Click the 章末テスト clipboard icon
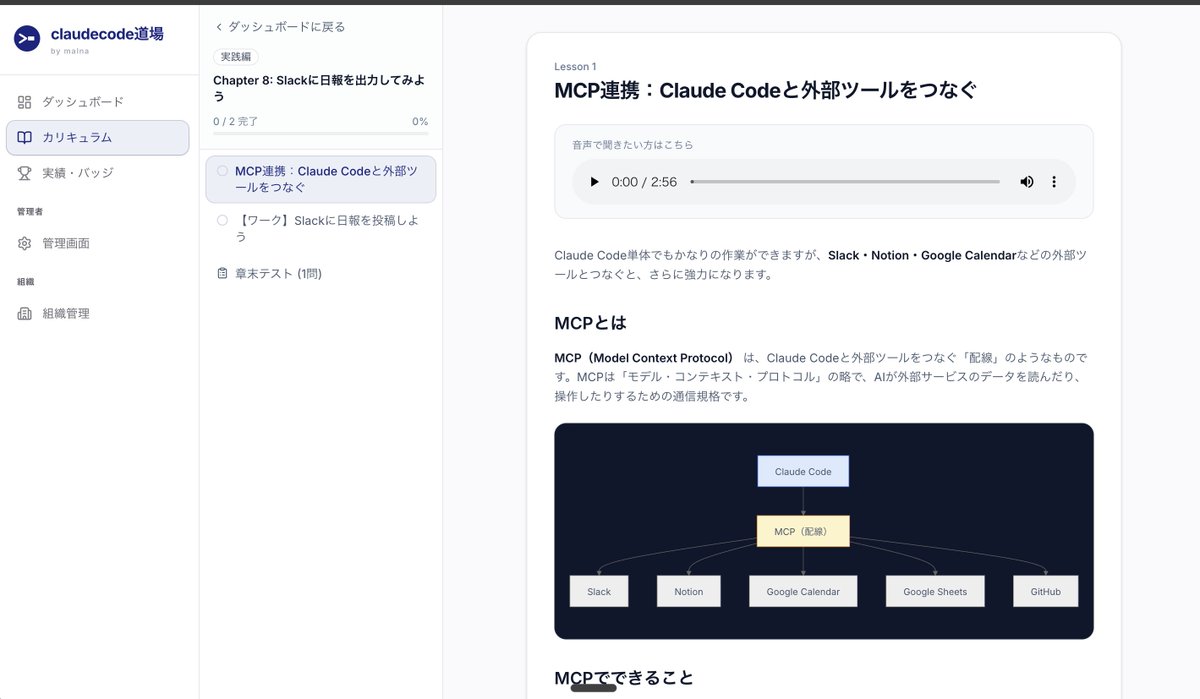1200x699 pixels. point(222,273)
